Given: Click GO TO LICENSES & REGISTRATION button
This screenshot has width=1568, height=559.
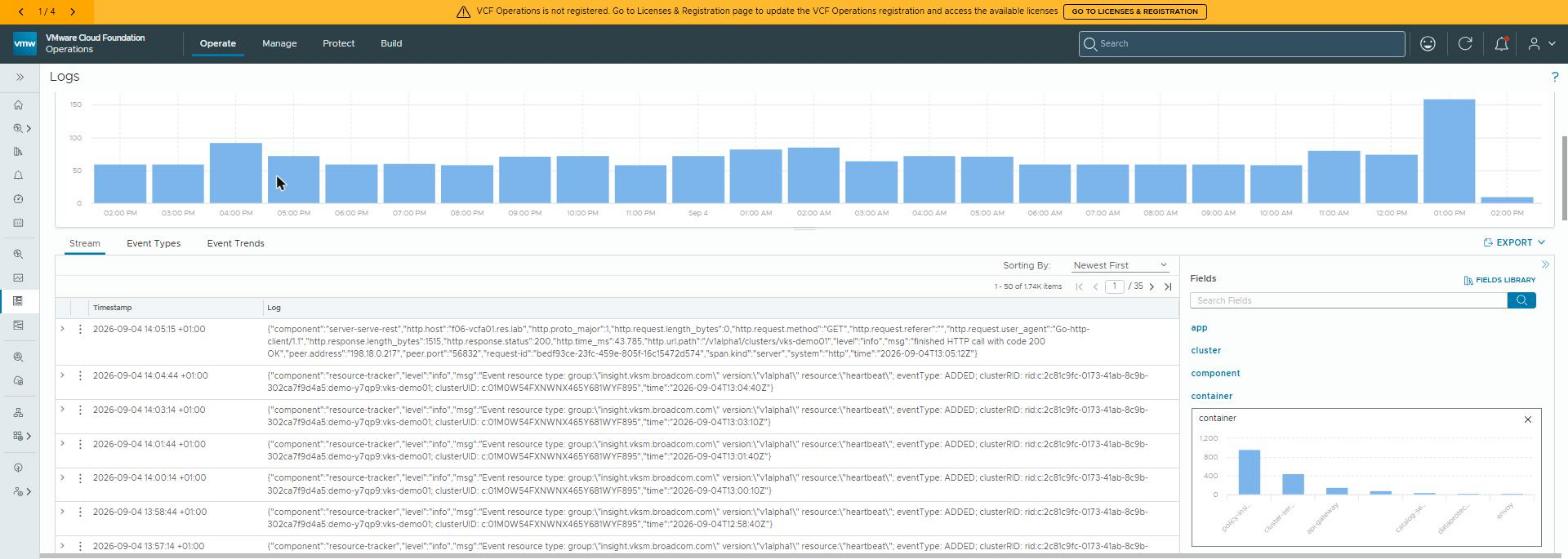Looking at the screenshot, I should (1135, 12).
